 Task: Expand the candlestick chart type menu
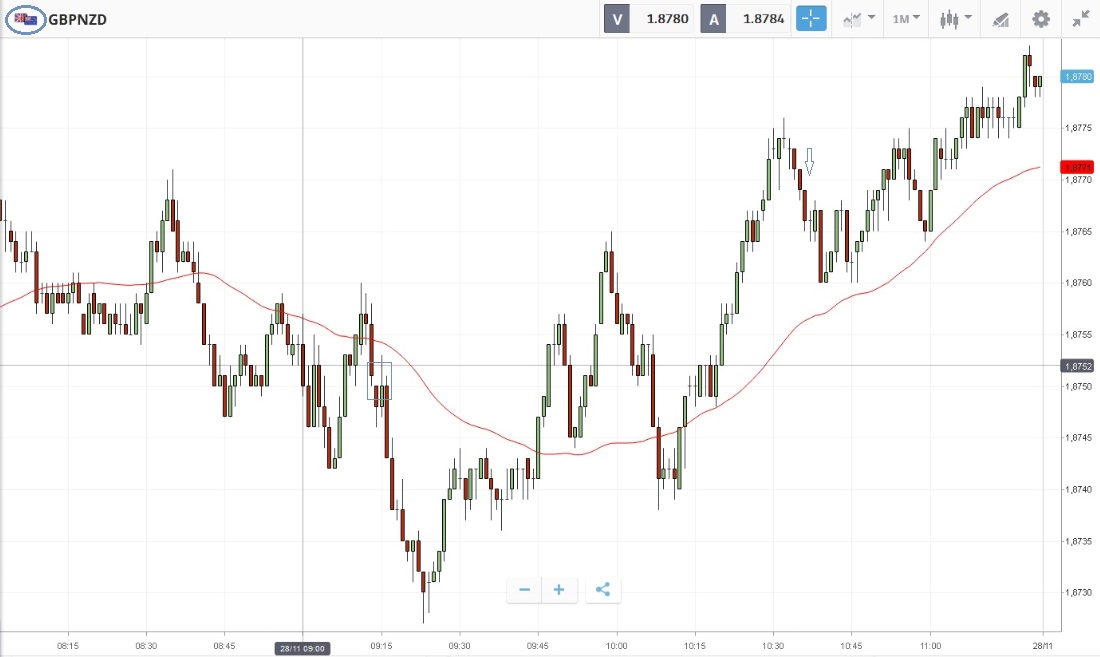pos(955,19)
